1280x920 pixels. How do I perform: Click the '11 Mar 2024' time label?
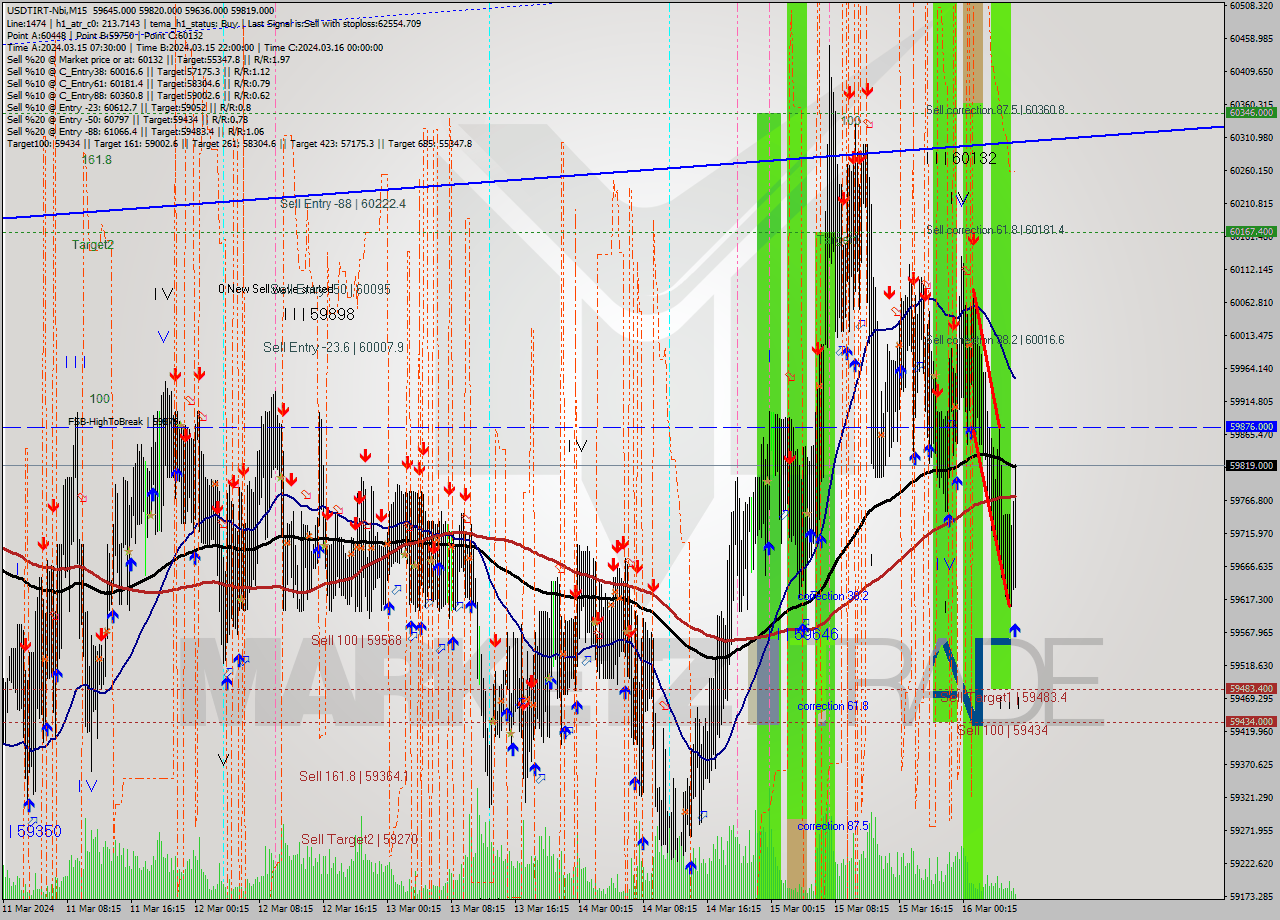click(29, 910)
